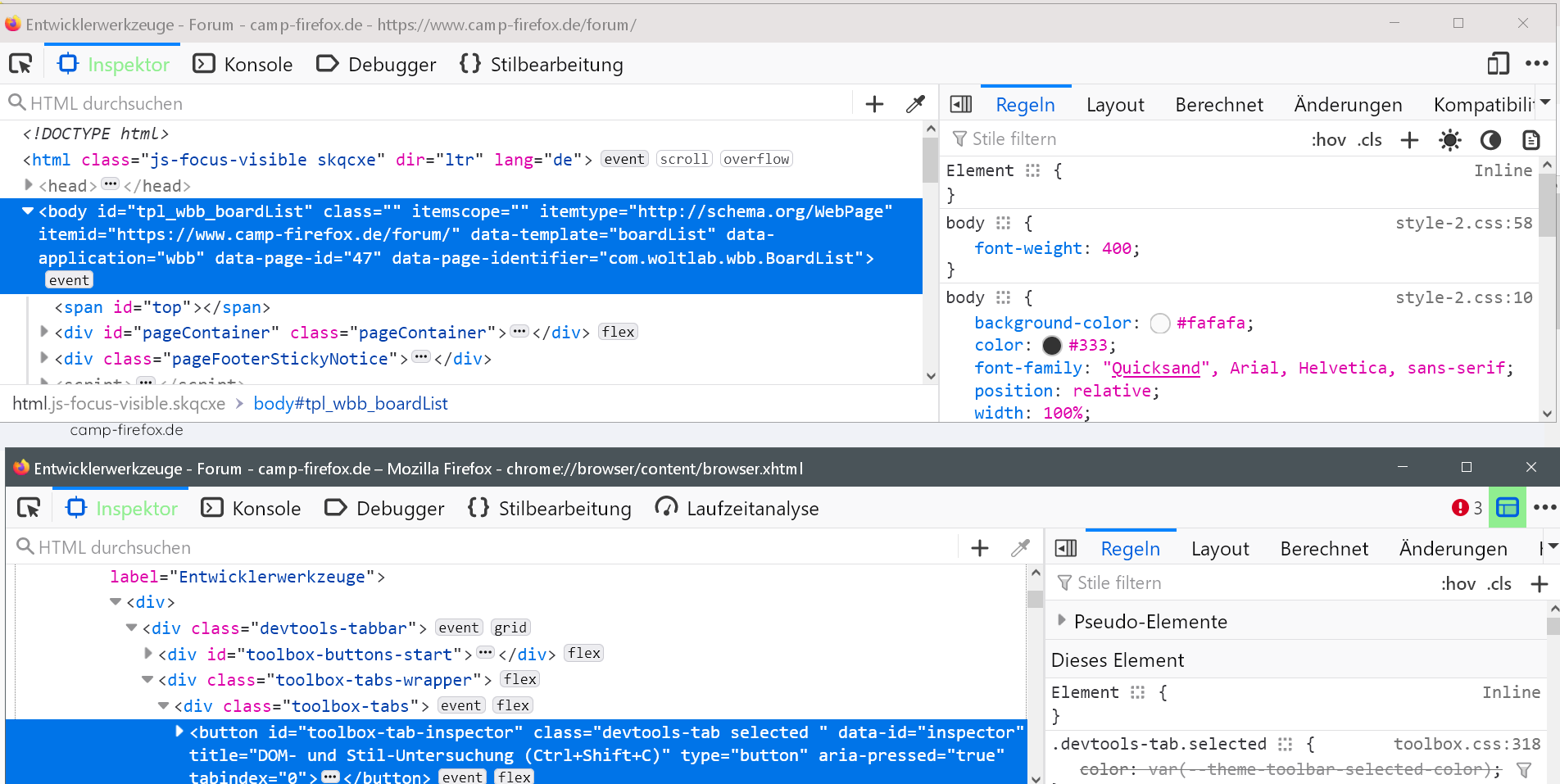Screen dimensions: 1560x784
Task: Click the eyedropper color picker in top inspector
Action: click(x=915, y=104)
